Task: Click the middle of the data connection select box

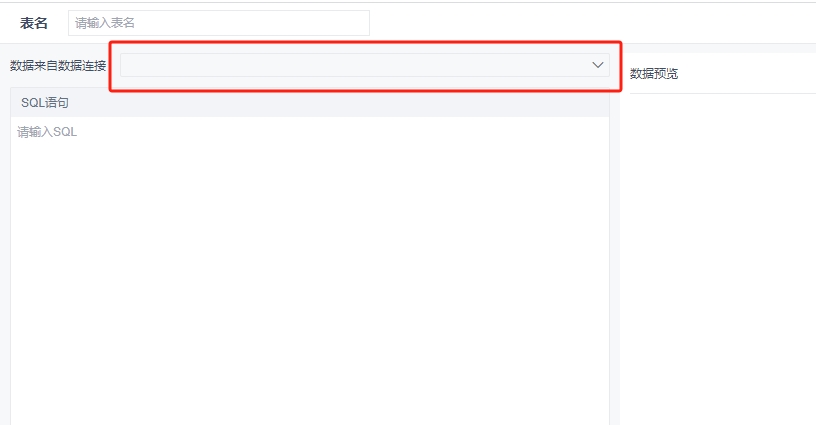Action: pos(365,65)
